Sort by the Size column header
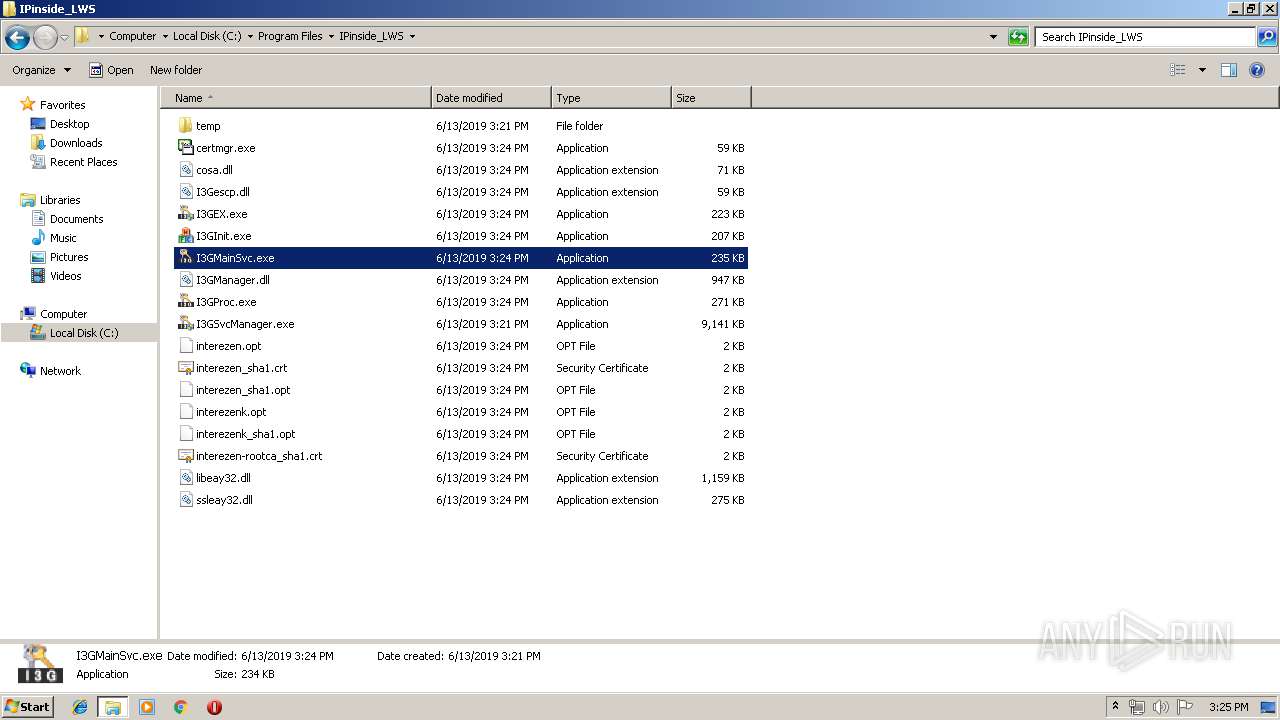Viewport: 1280px width, 720px height. click(711, 98)
